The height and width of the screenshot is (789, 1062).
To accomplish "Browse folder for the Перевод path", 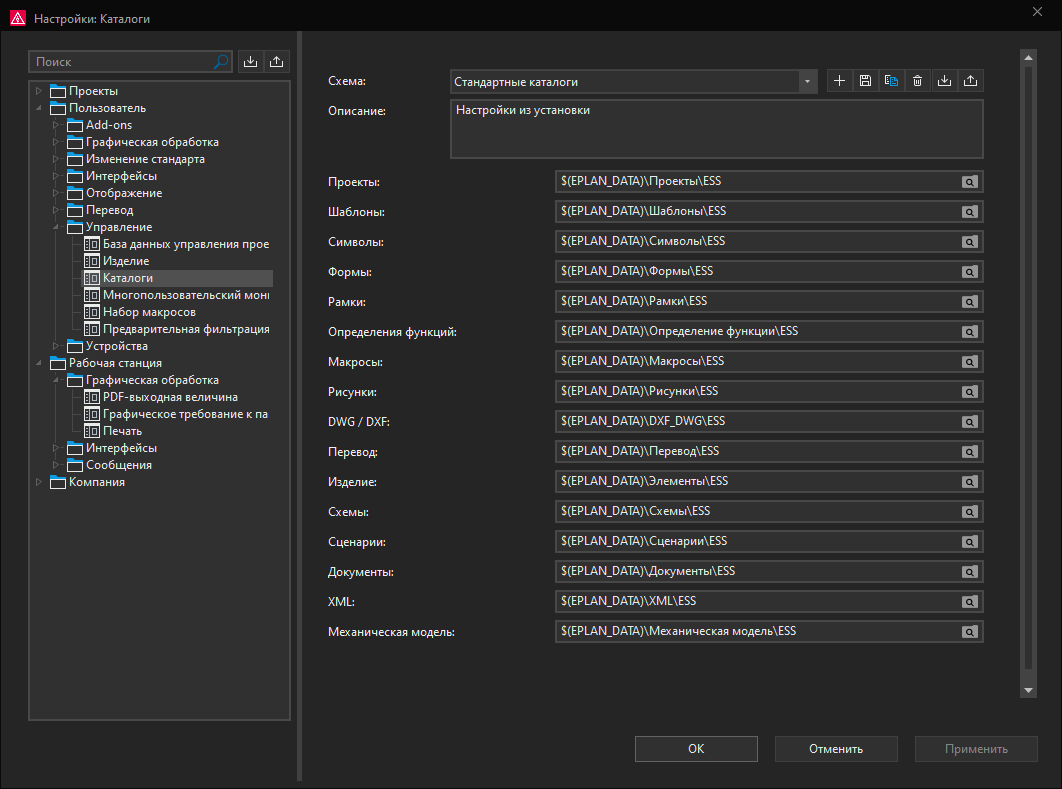I will click(970, 452).
